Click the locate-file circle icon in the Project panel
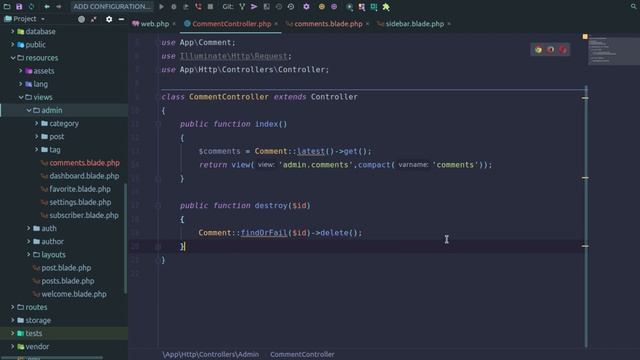The width and height of the screenshot is (640, 360). pyautogui.click(x=81, y=19)
